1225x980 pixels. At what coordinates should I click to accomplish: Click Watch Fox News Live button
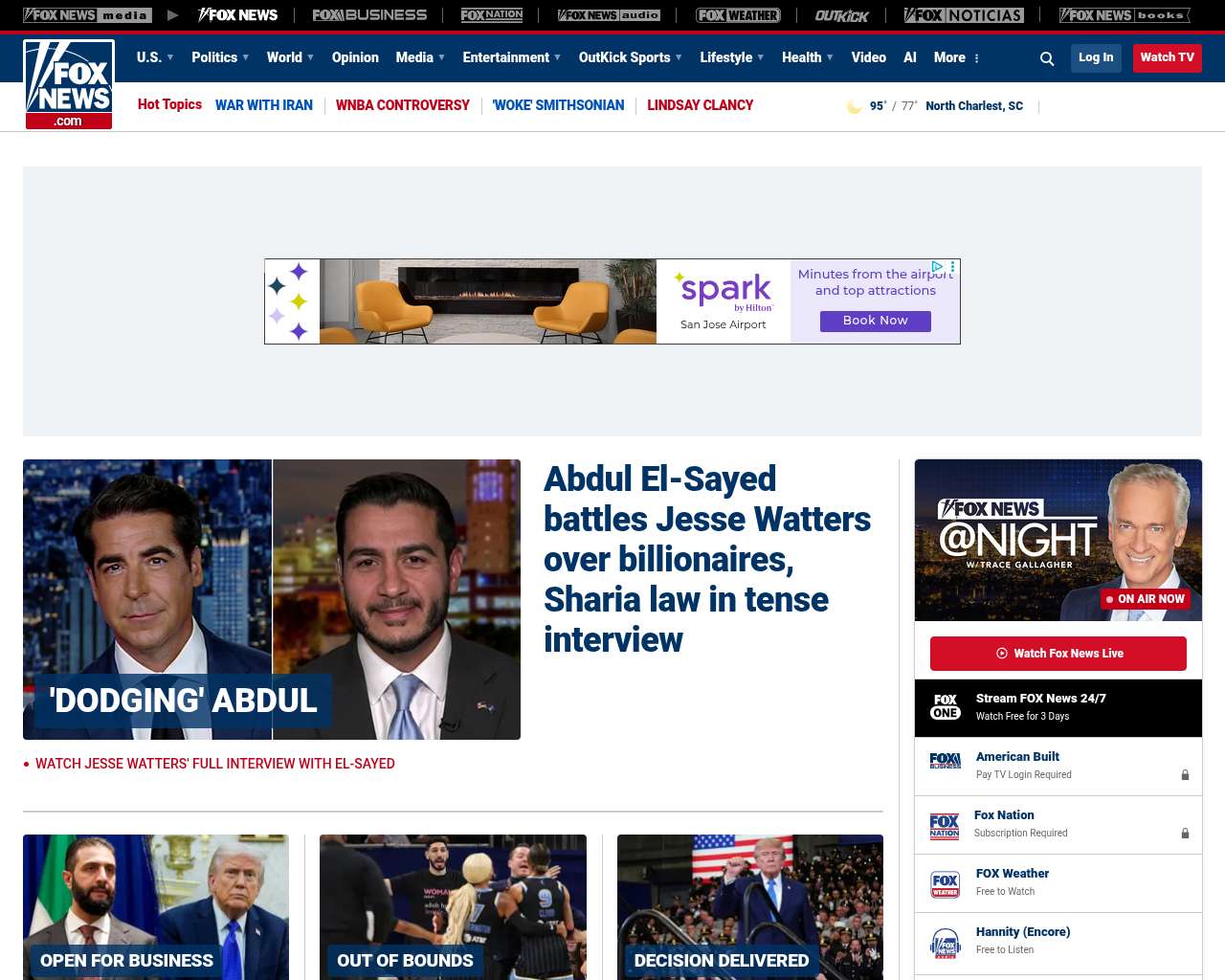(1058, 654)
